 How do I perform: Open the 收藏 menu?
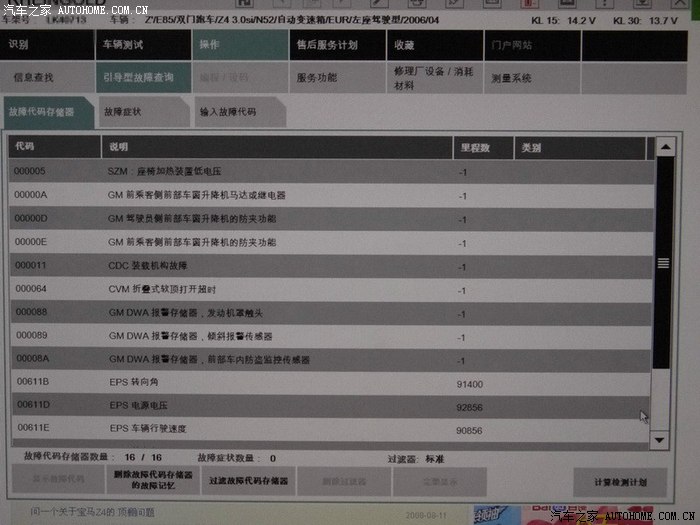coord(432,45)
